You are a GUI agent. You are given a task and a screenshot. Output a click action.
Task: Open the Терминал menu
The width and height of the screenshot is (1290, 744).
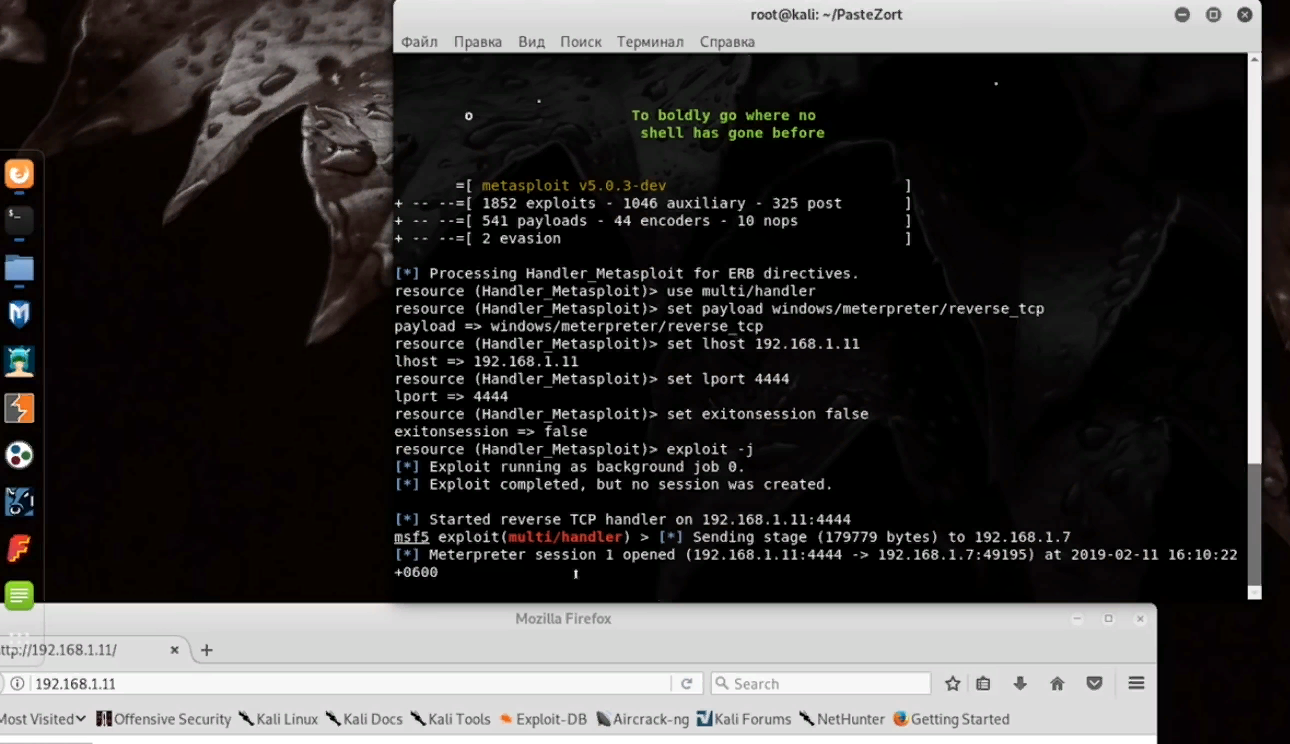click(x=650, y=42)
